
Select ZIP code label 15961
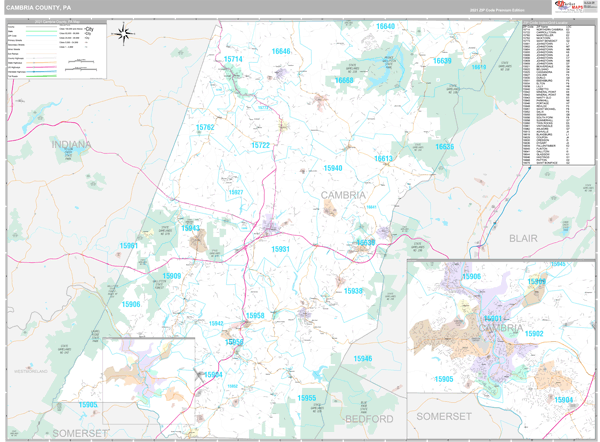coord(129,246)
